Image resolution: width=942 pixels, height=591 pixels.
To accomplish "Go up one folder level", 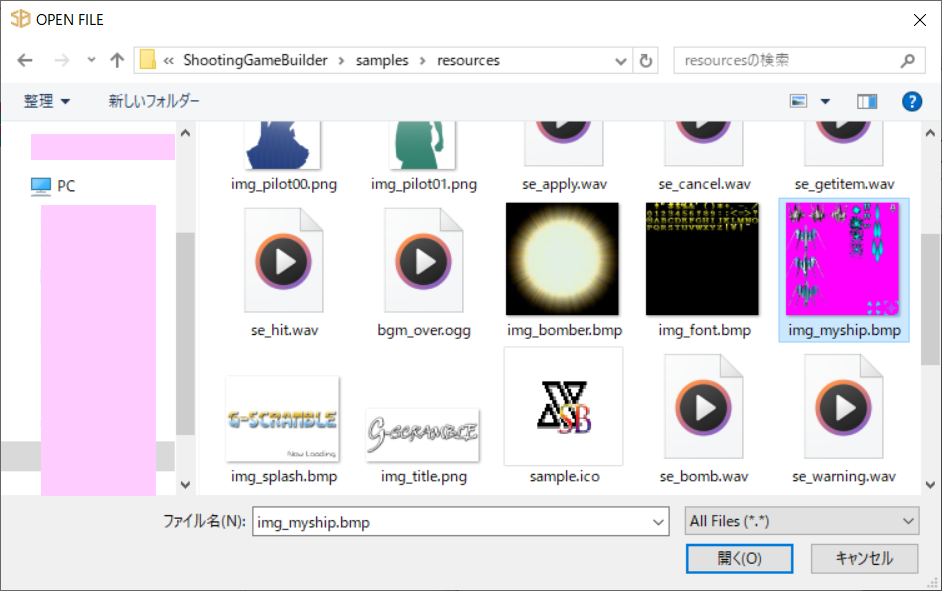I will pos(117,61).
